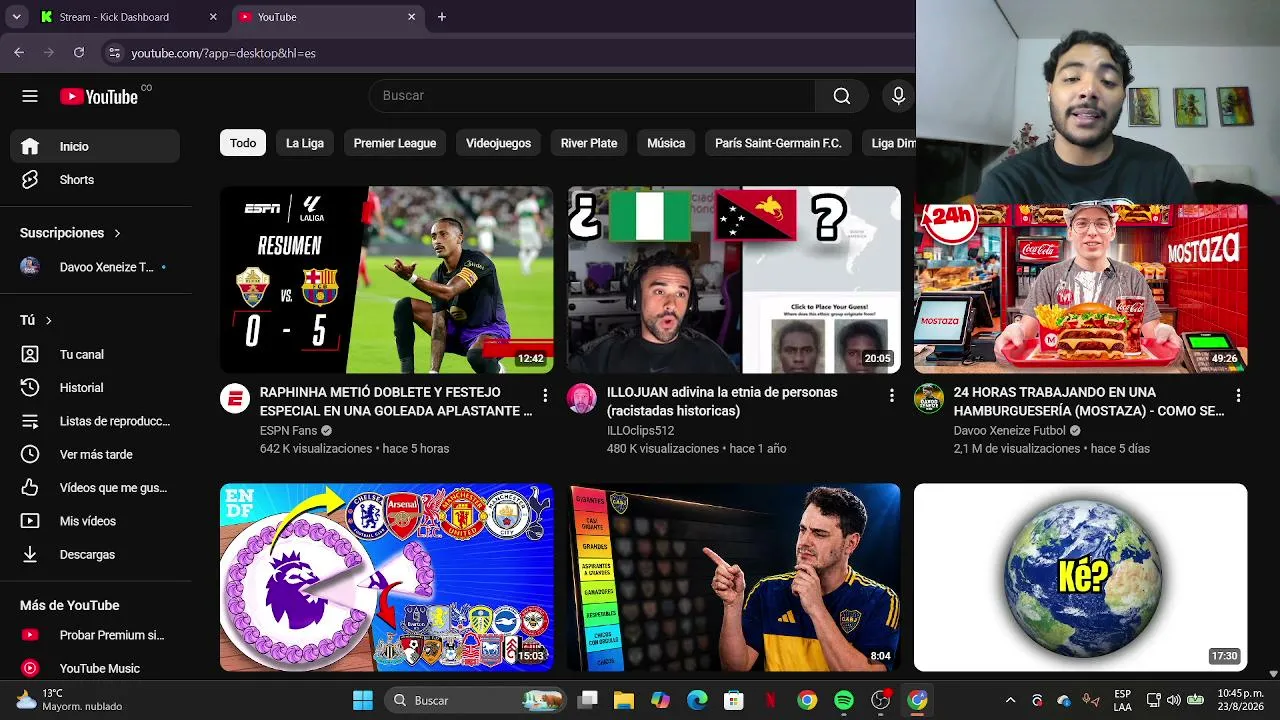Viewport: 1280px width, 720px height.
Task: Open Probar Premium in the sidebar
Action: [95, 635]
